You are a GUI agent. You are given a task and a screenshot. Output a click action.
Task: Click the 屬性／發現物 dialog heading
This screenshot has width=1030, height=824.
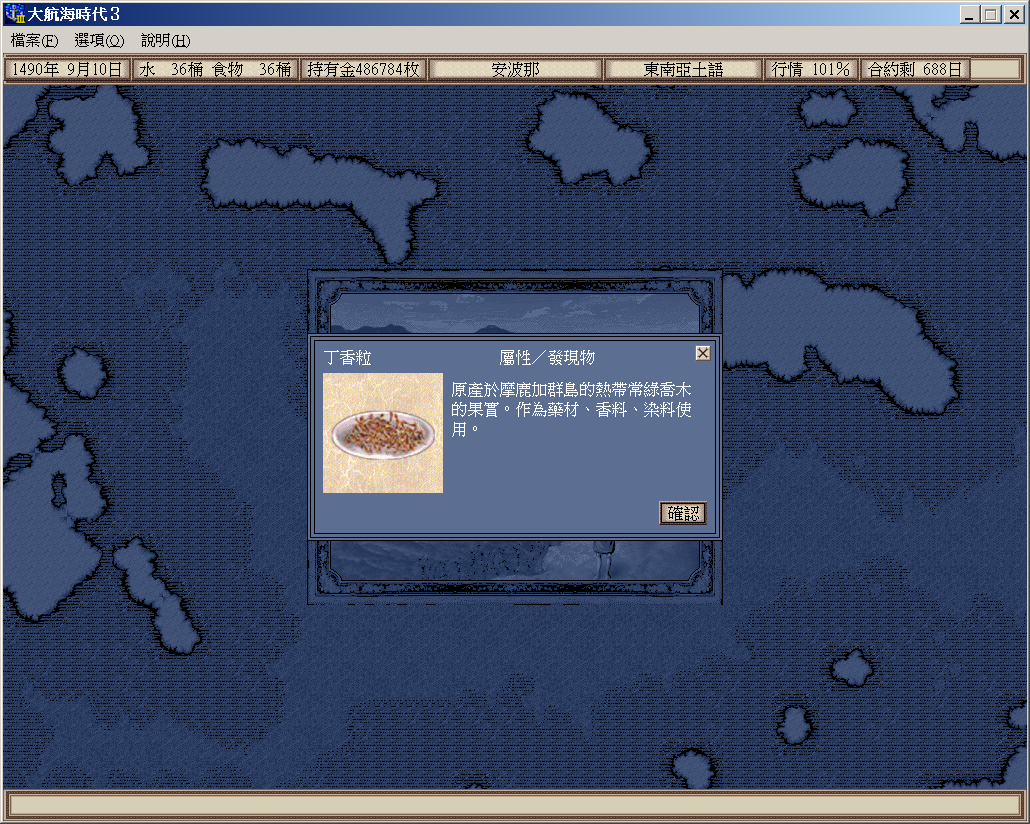pos(547,358)
